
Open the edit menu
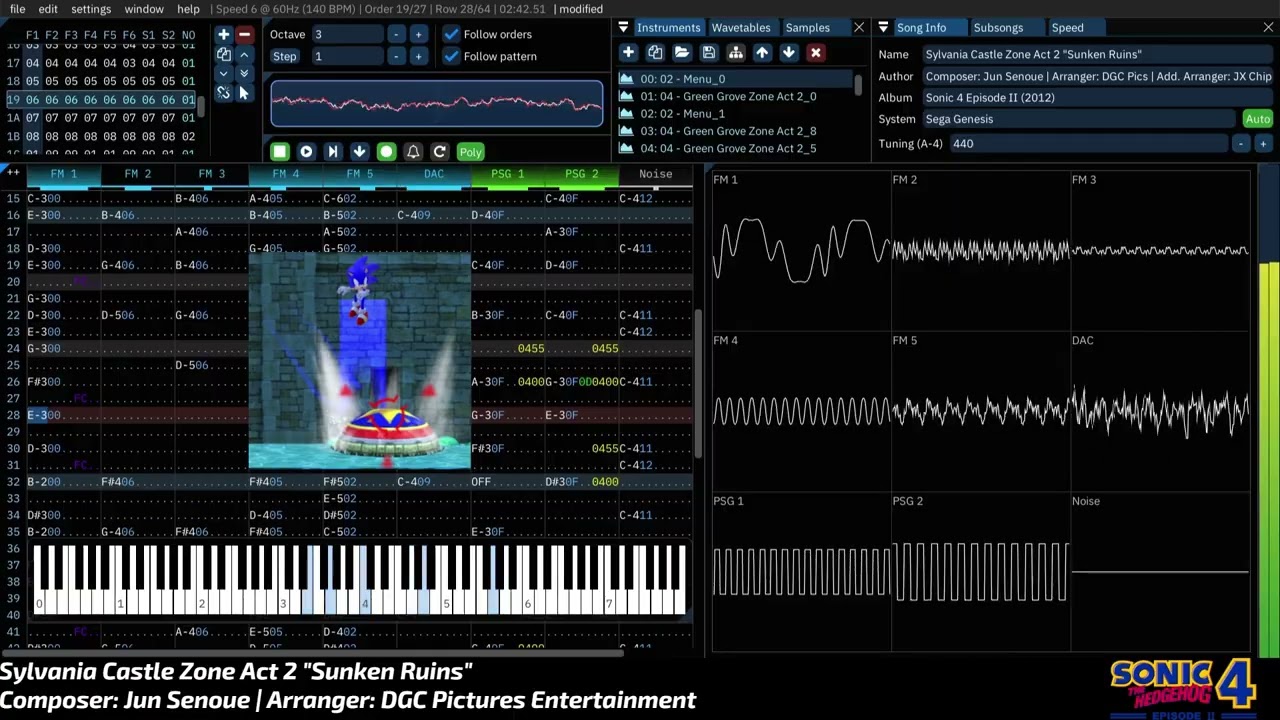pos(48,9)
